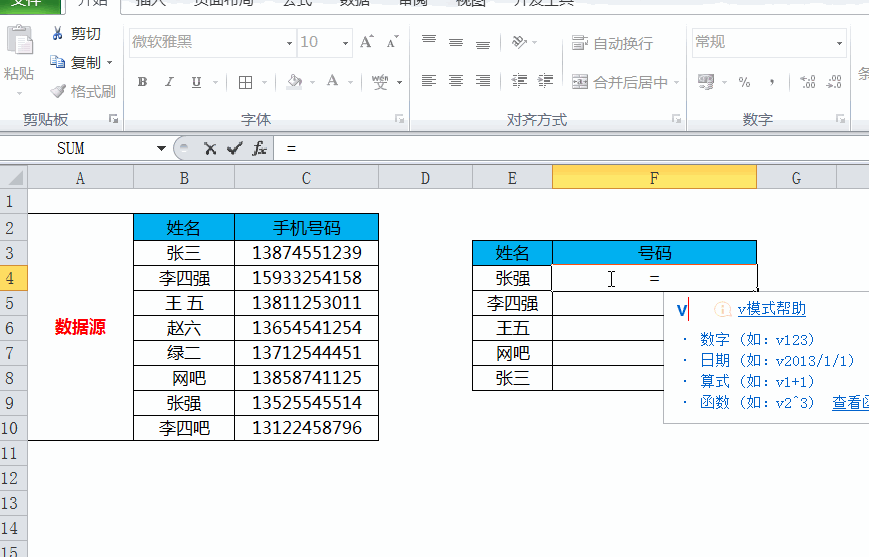
Task: Click the 手机号码 header cell
Action: (x=306, y=228)
